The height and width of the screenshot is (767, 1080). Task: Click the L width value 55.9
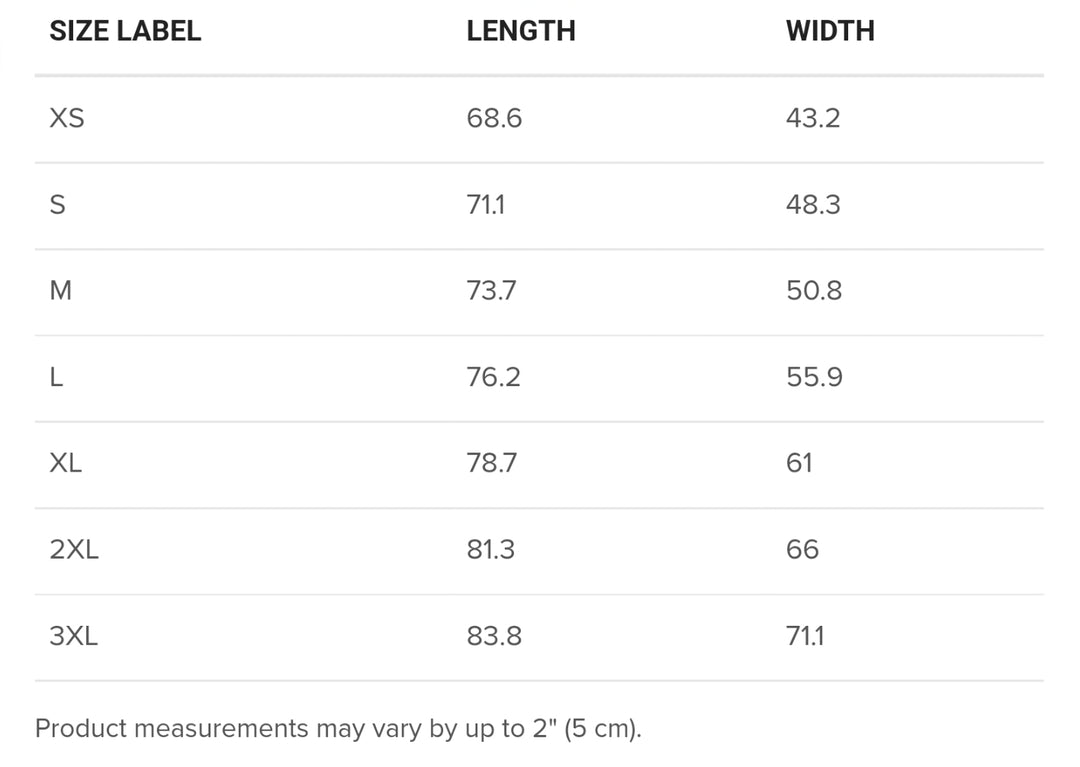(x=814, y=377)
